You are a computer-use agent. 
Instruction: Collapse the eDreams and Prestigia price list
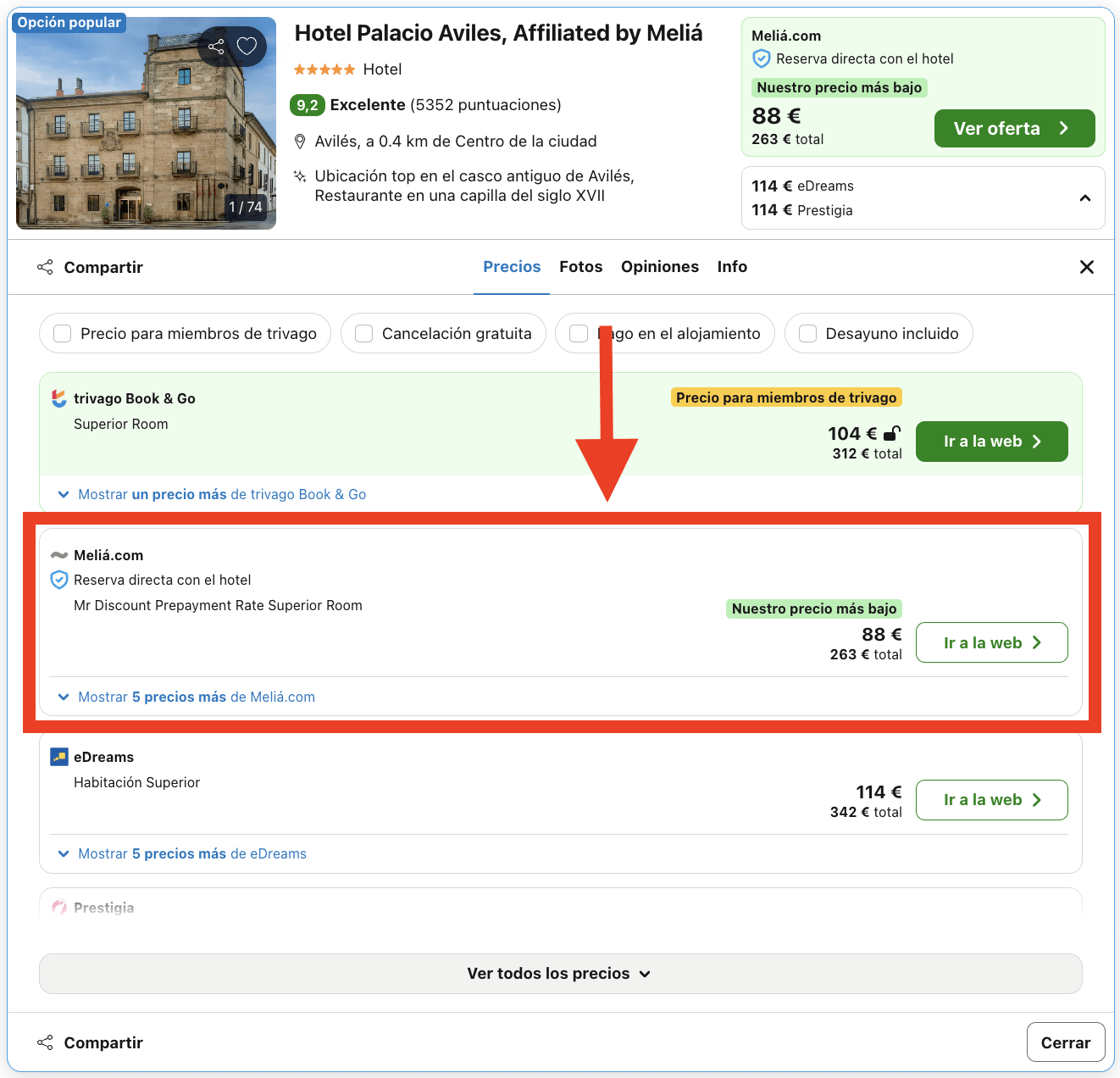pos(1085,197)
